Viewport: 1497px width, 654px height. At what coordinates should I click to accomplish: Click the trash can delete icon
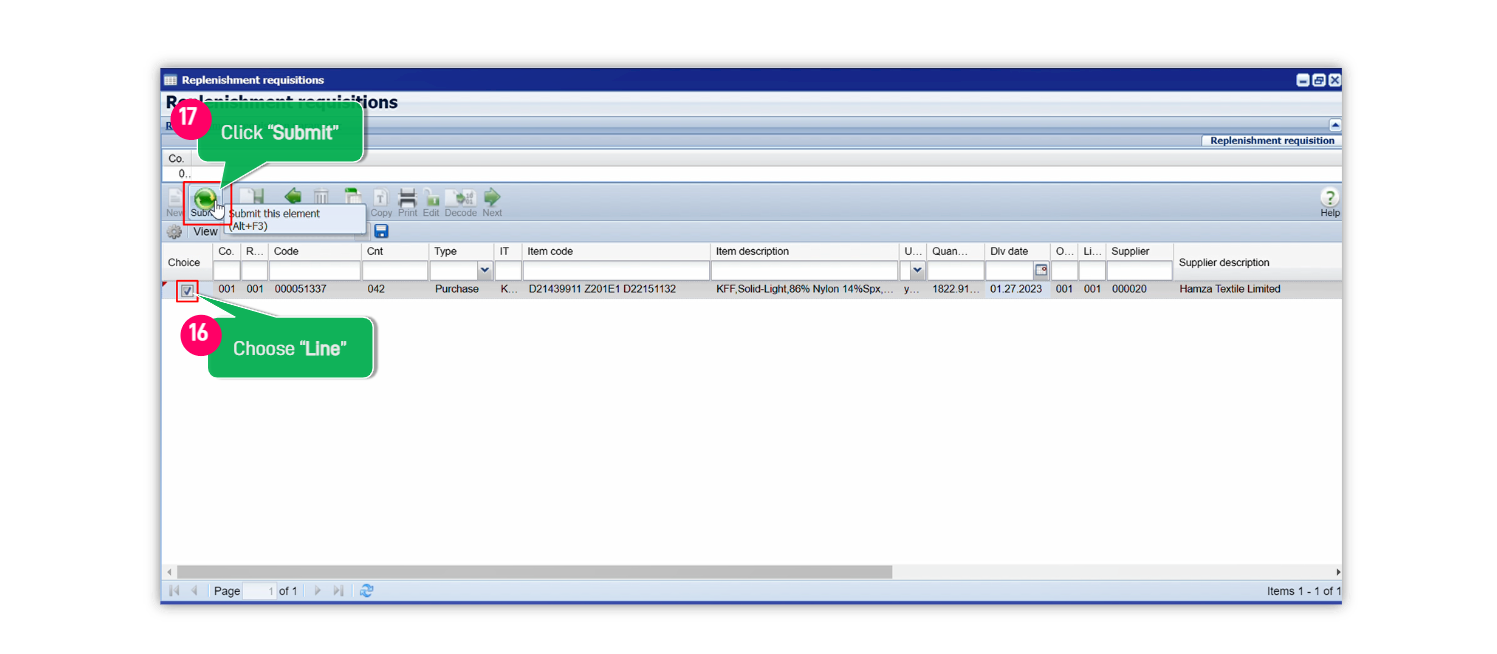[x=322, y=197]
